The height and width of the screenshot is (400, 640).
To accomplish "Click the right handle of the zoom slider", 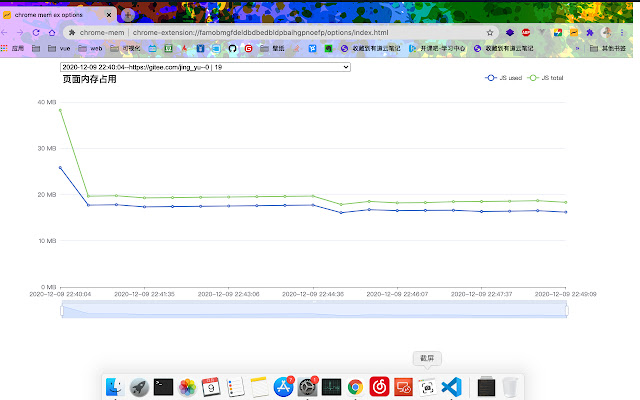I will (x=567, y=311).
